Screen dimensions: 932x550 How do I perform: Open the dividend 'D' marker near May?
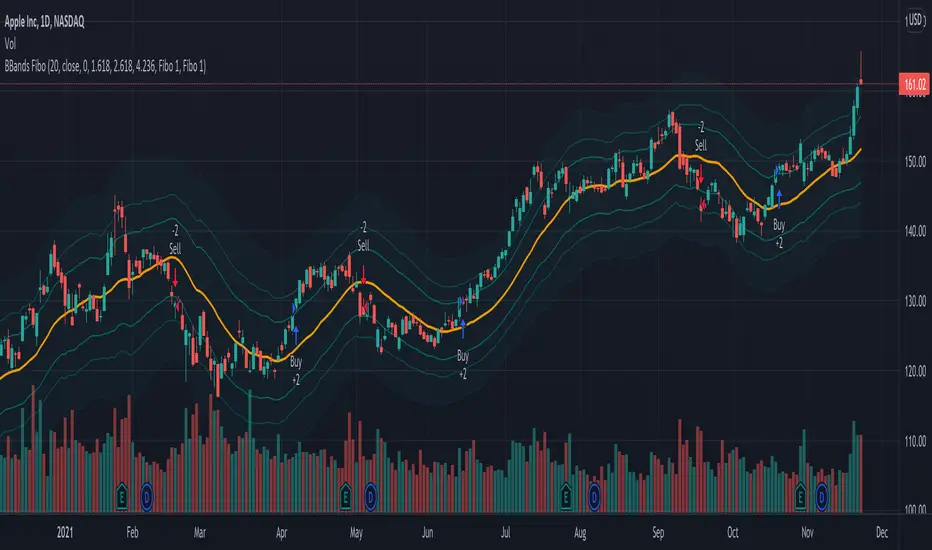click(x=371, y=493)
